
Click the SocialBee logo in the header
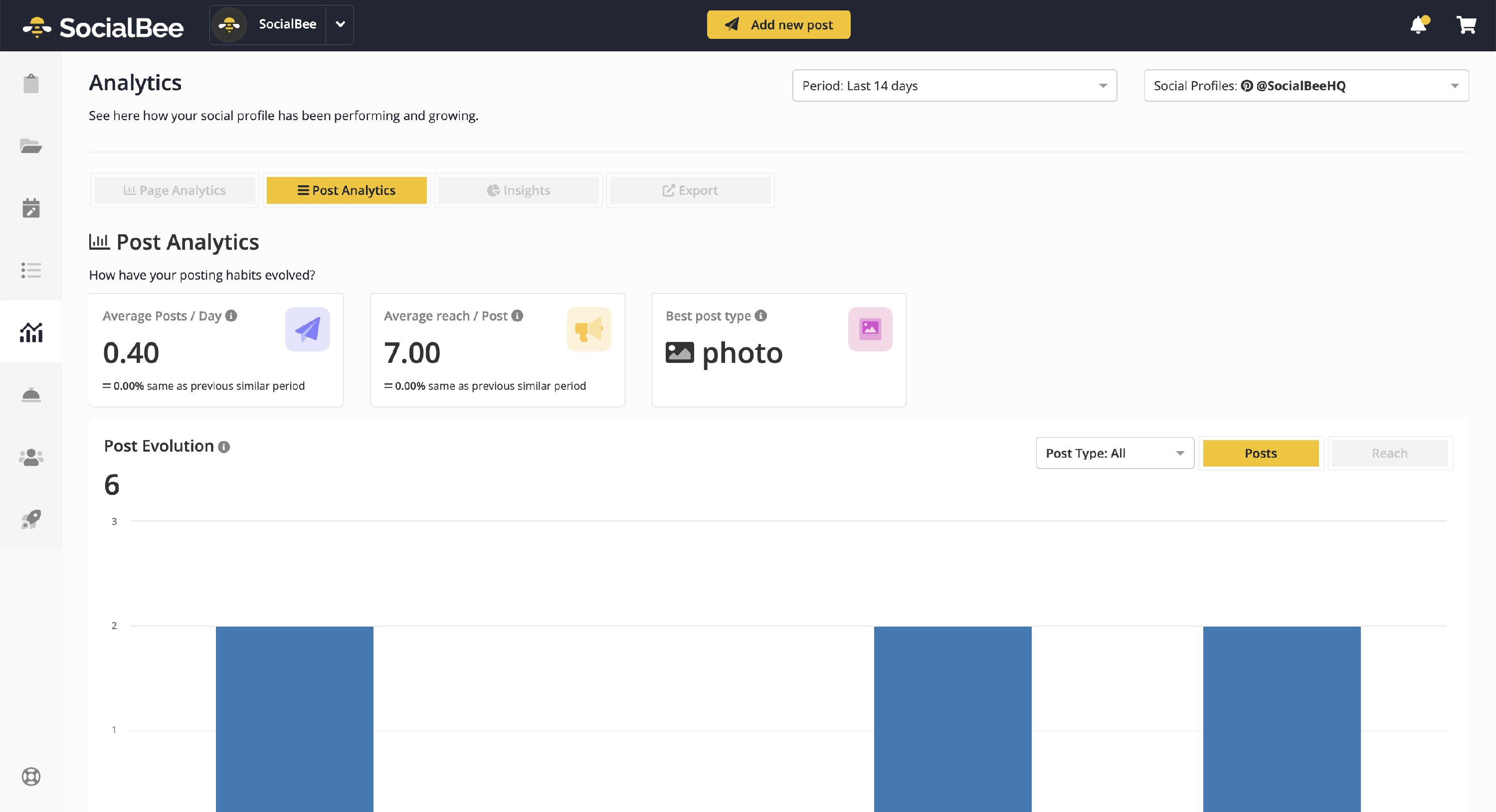click(x=103, y=27)
